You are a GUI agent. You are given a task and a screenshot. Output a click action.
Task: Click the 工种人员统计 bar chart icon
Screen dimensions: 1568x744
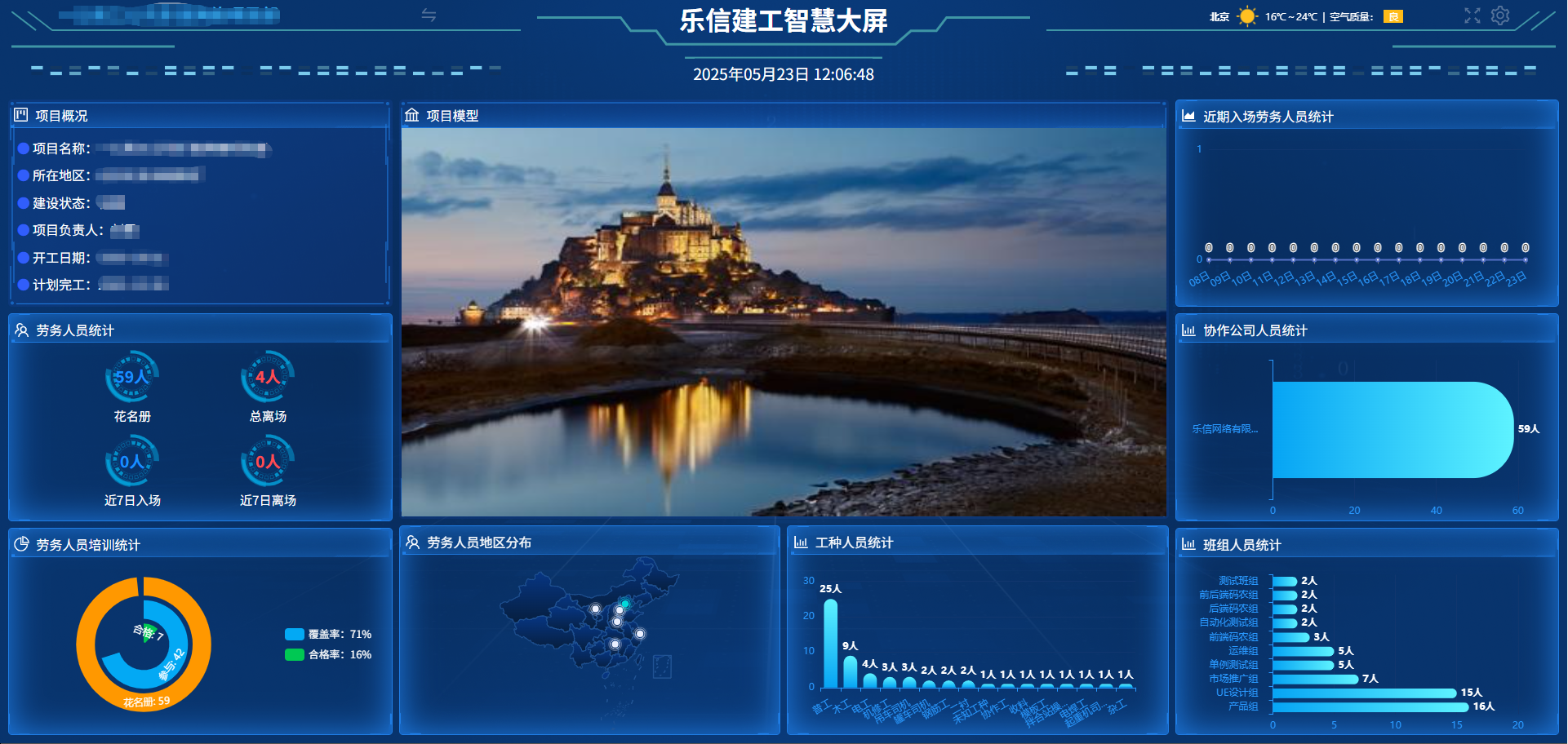(801, 542)
